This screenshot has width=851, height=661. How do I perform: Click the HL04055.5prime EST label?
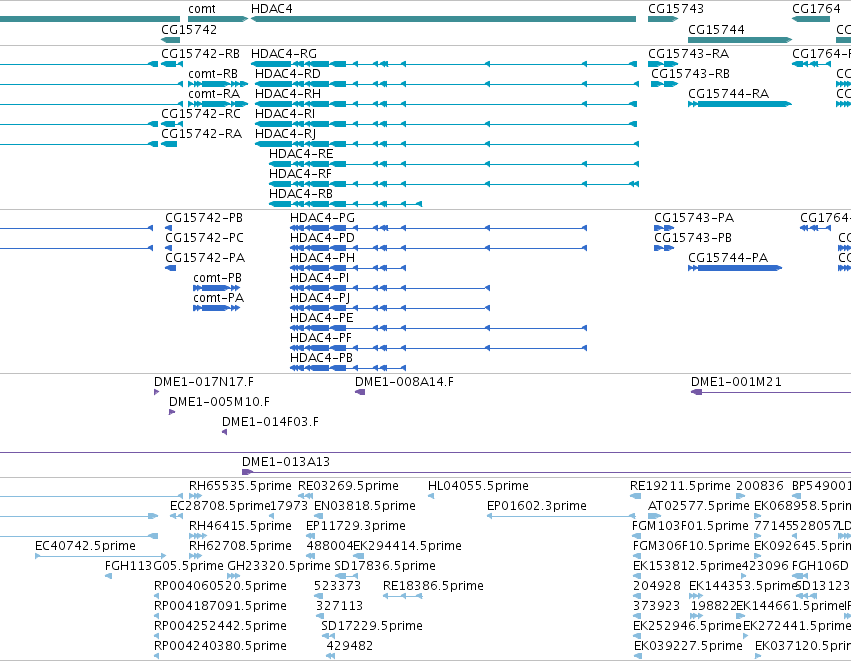[478, 486]
